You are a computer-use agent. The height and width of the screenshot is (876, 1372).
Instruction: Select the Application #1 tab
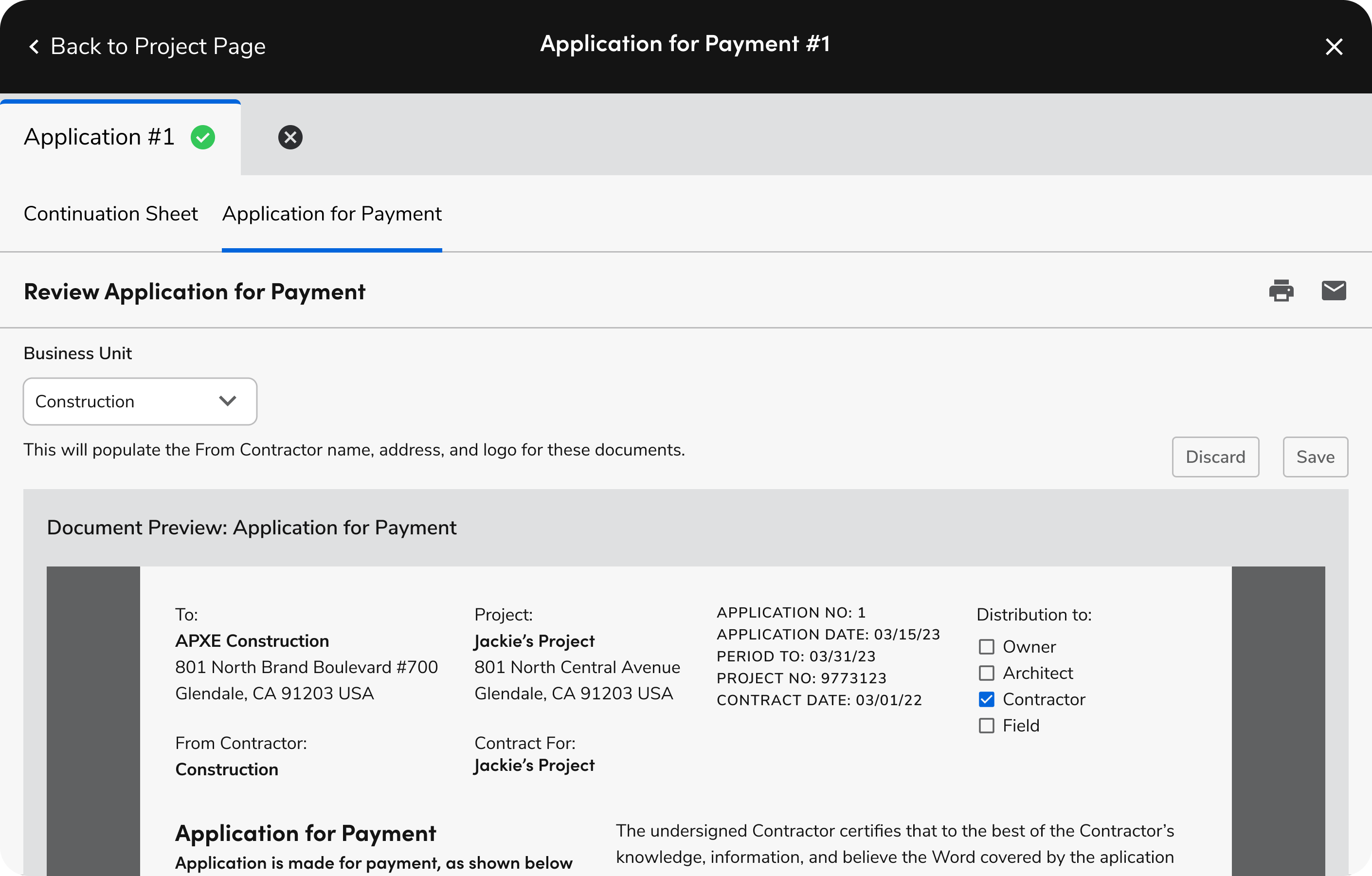[99, 137]
